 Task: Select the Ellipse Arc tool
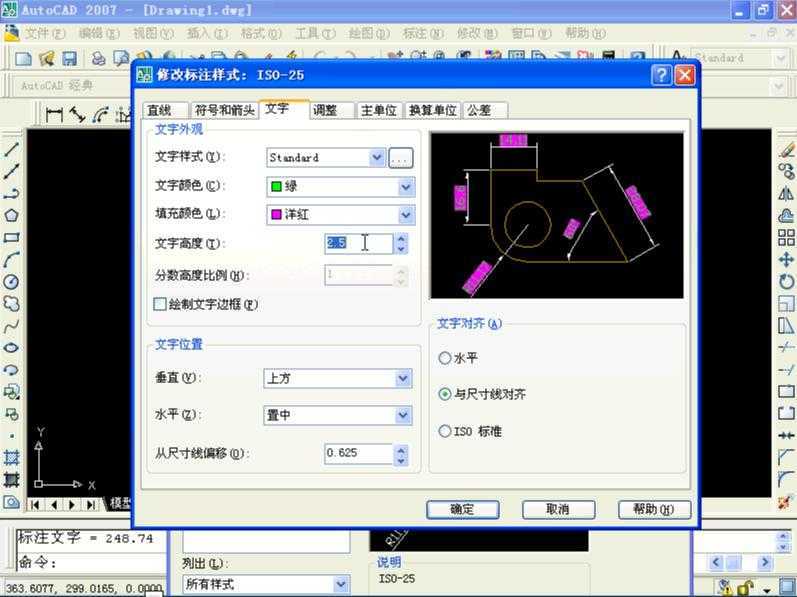pyautogui.click(x=11, y=370)
